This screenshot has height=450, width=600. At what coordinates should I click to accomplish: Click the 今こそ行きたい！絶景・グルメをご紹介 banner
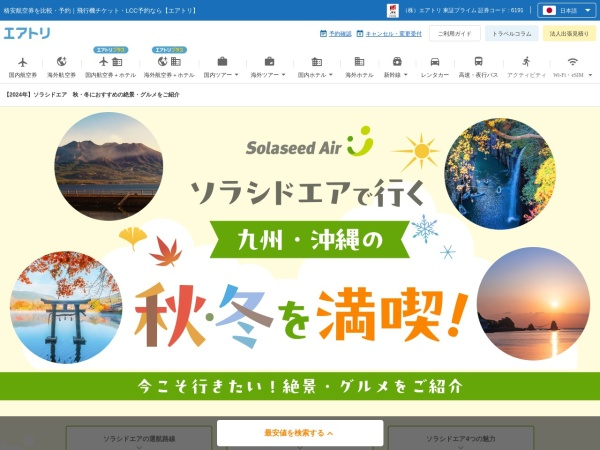click(x=300, y=386)
